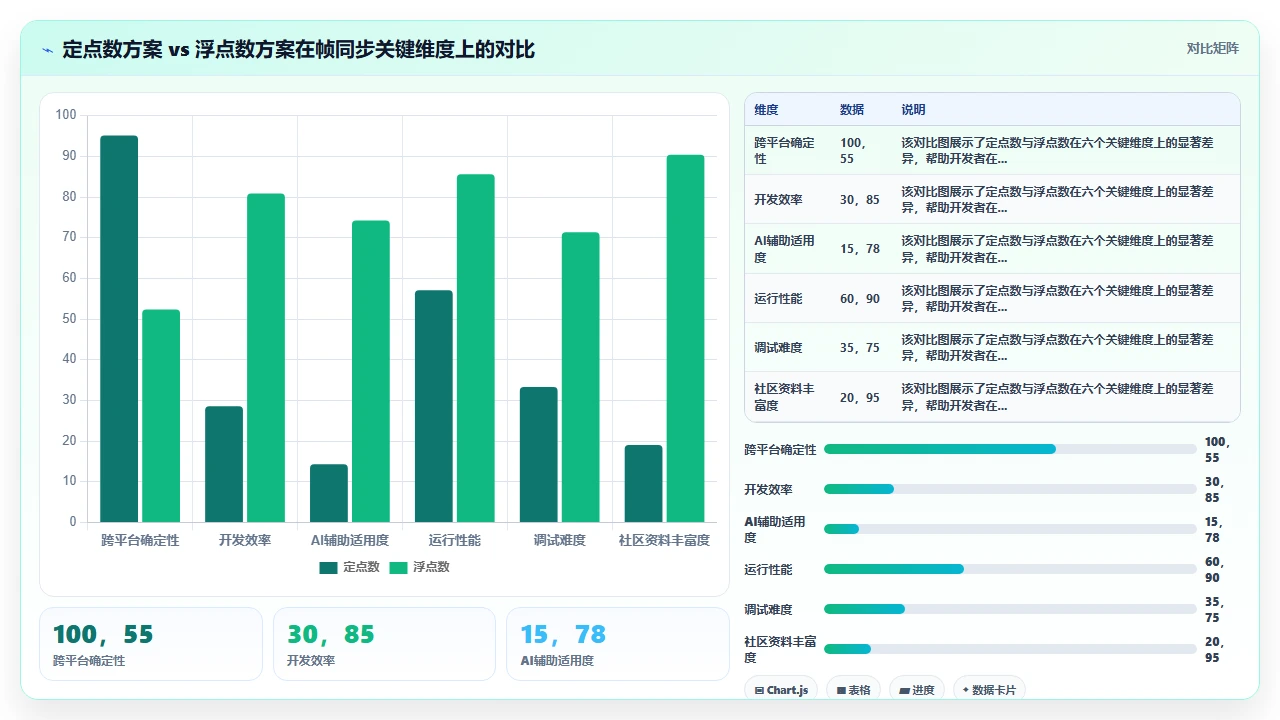1280x720 pixels.
Task: Click the AI辅助适用度 progress bar
Action: 1010,529
